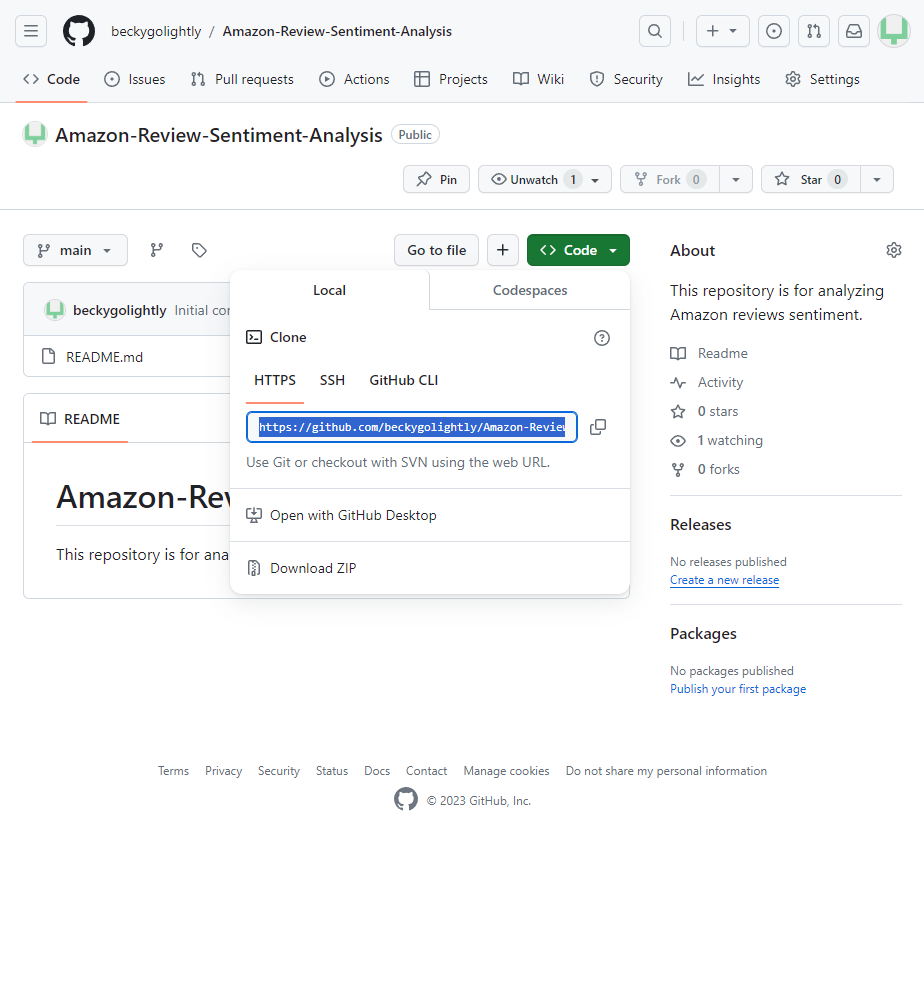Open Privacy footer link

(x=223, y=770)
